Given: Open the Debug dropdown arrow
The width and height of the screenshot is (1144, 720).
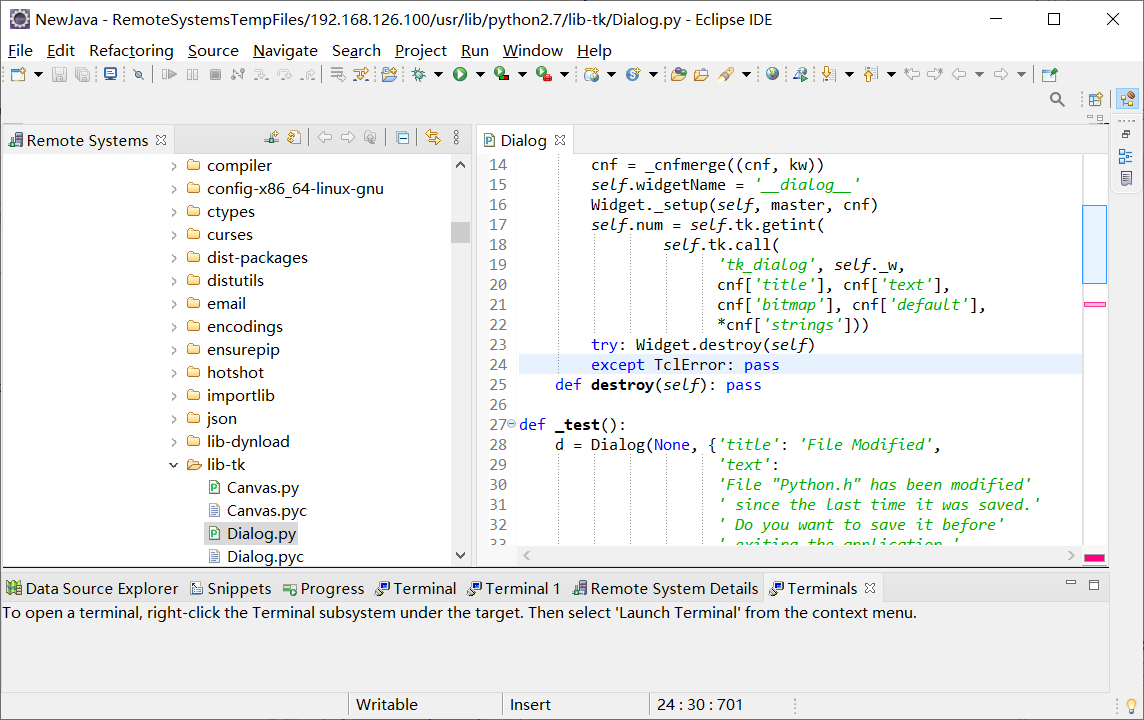Looking at the screenshot, I should pos(438,74).
